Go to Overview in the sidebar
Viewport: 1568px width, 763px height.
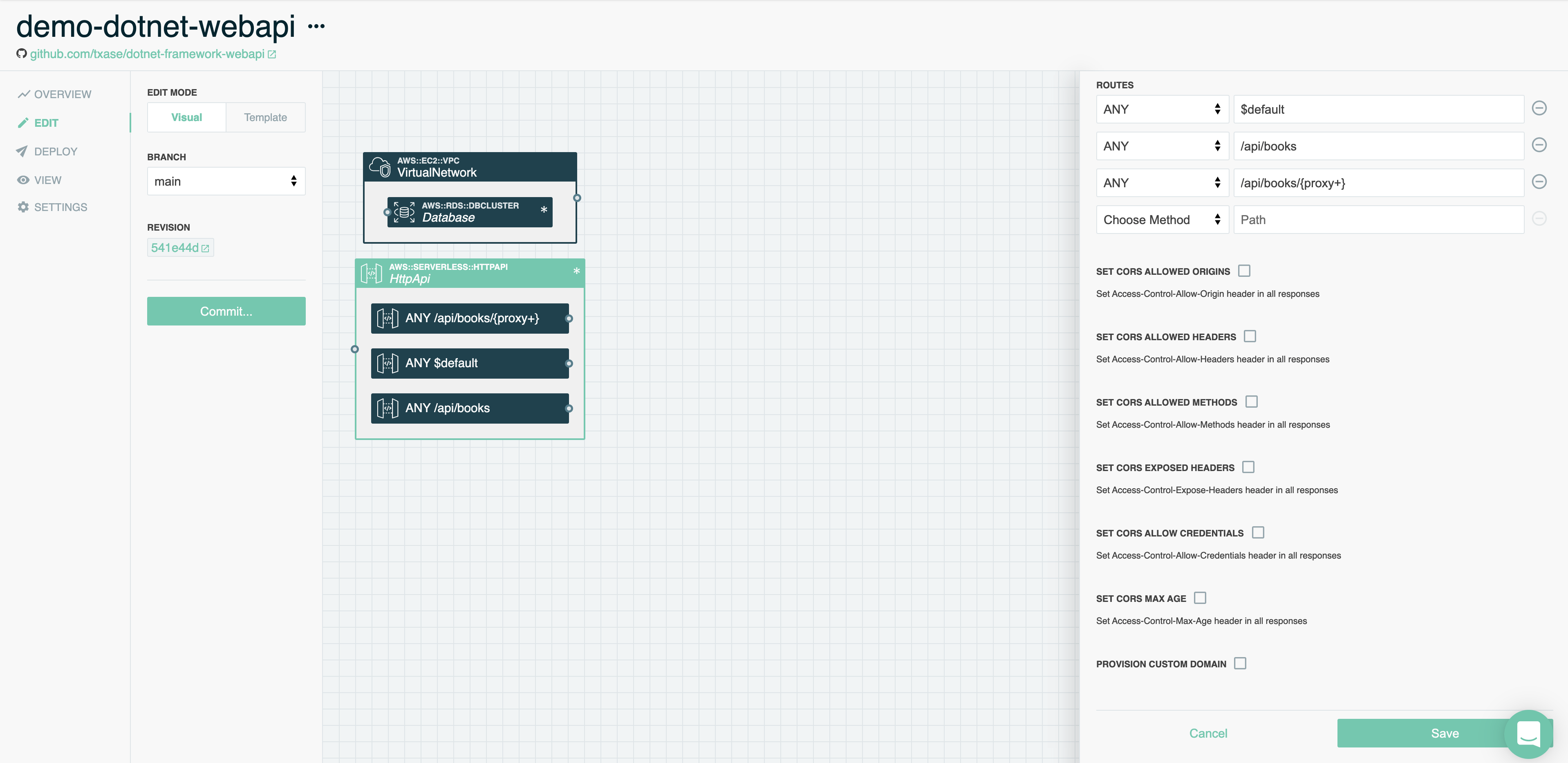click(x=54, y=94)
